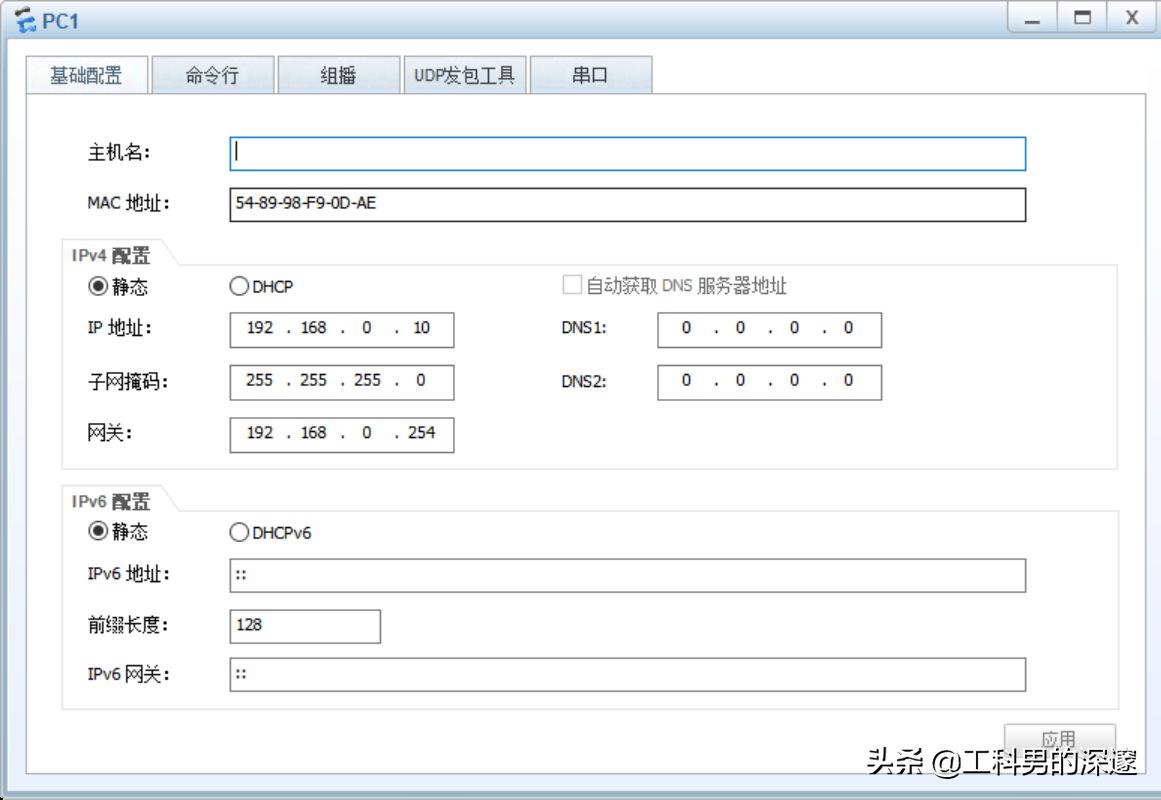
Task: Click the IPv6 网关 label
Action: point(128,674)
